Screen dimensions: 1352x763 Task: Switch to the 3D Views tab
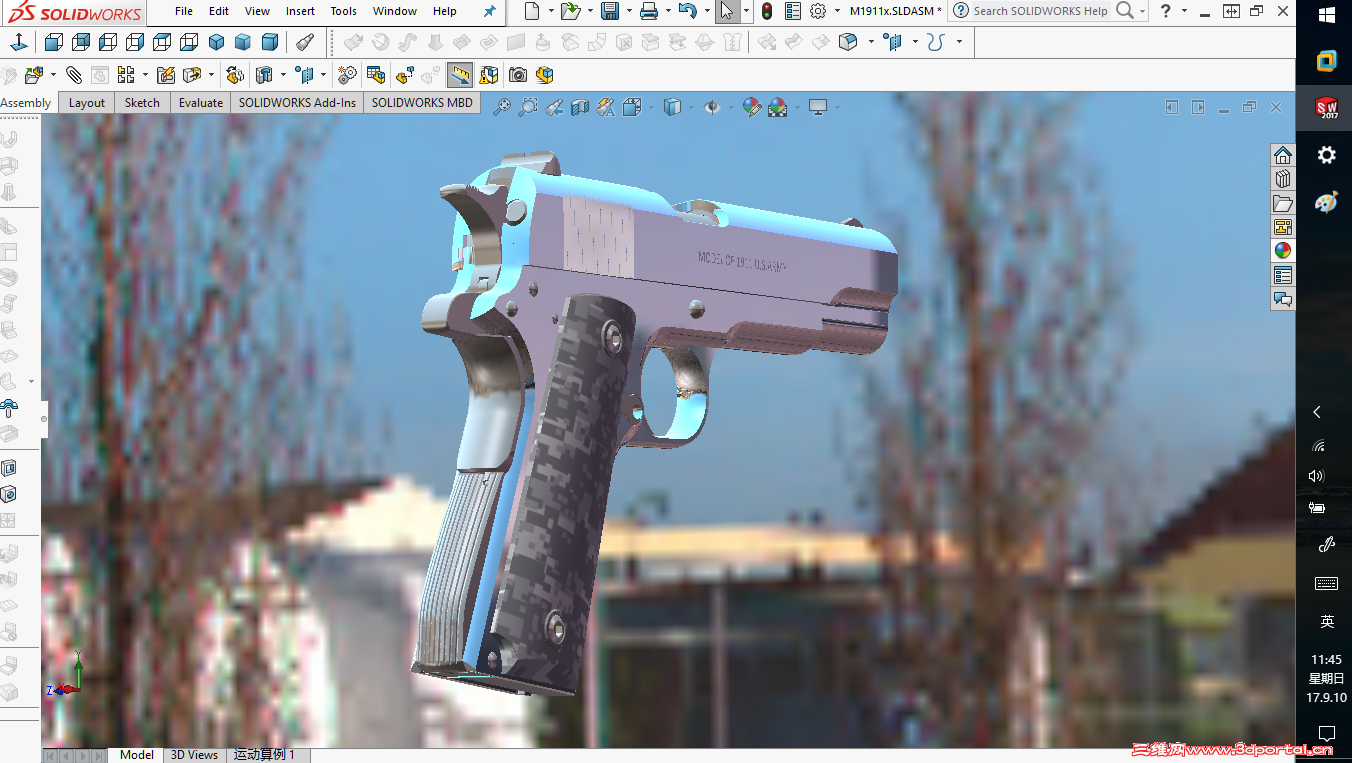(x=194, y=755)
